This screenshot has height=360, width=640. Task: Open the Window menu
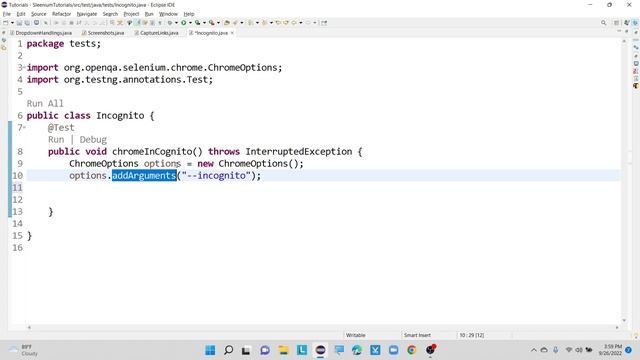[x=168, y=14]
